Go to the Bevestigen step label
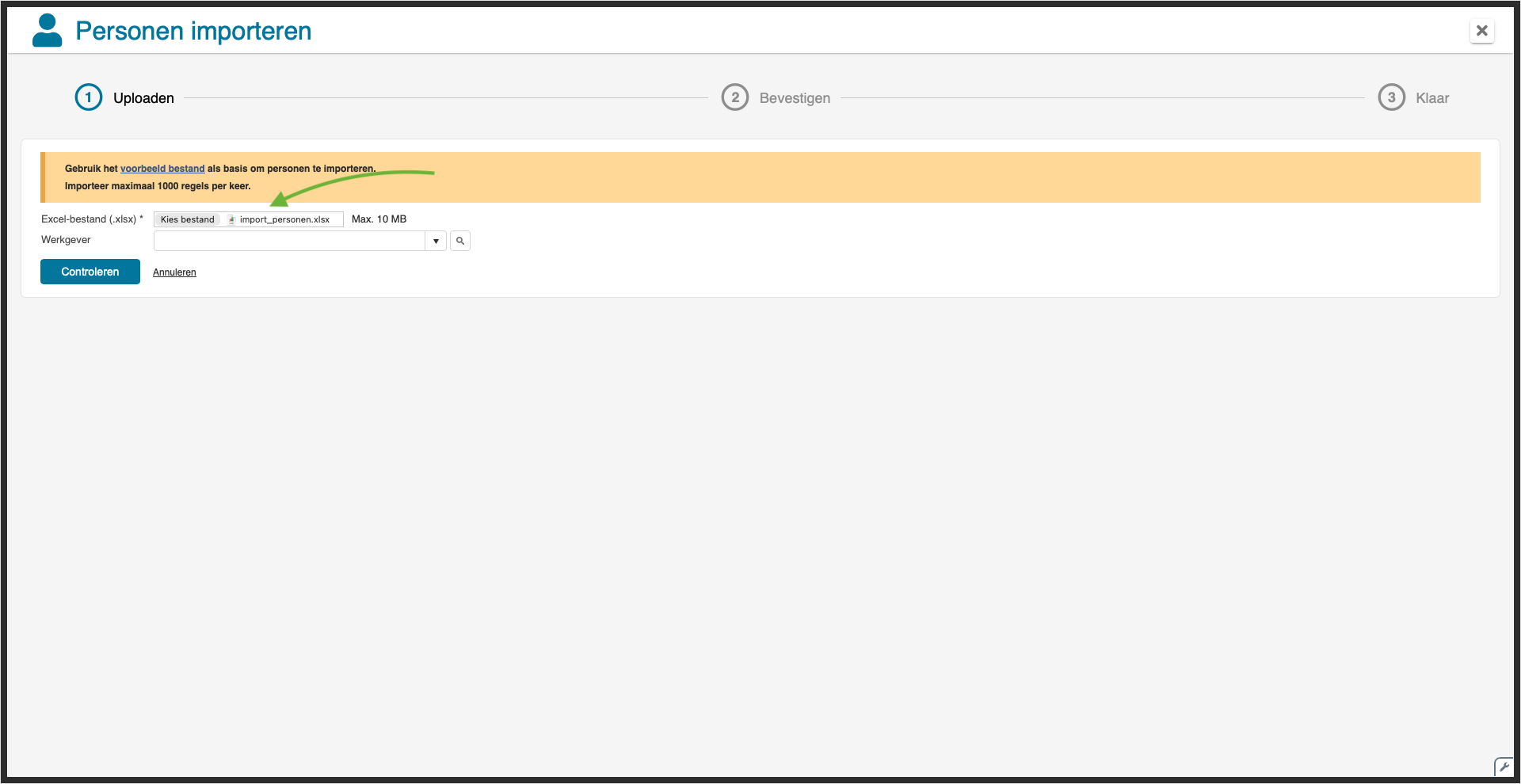The height and width of the screenshot is (784, 1521). (795, 98)
